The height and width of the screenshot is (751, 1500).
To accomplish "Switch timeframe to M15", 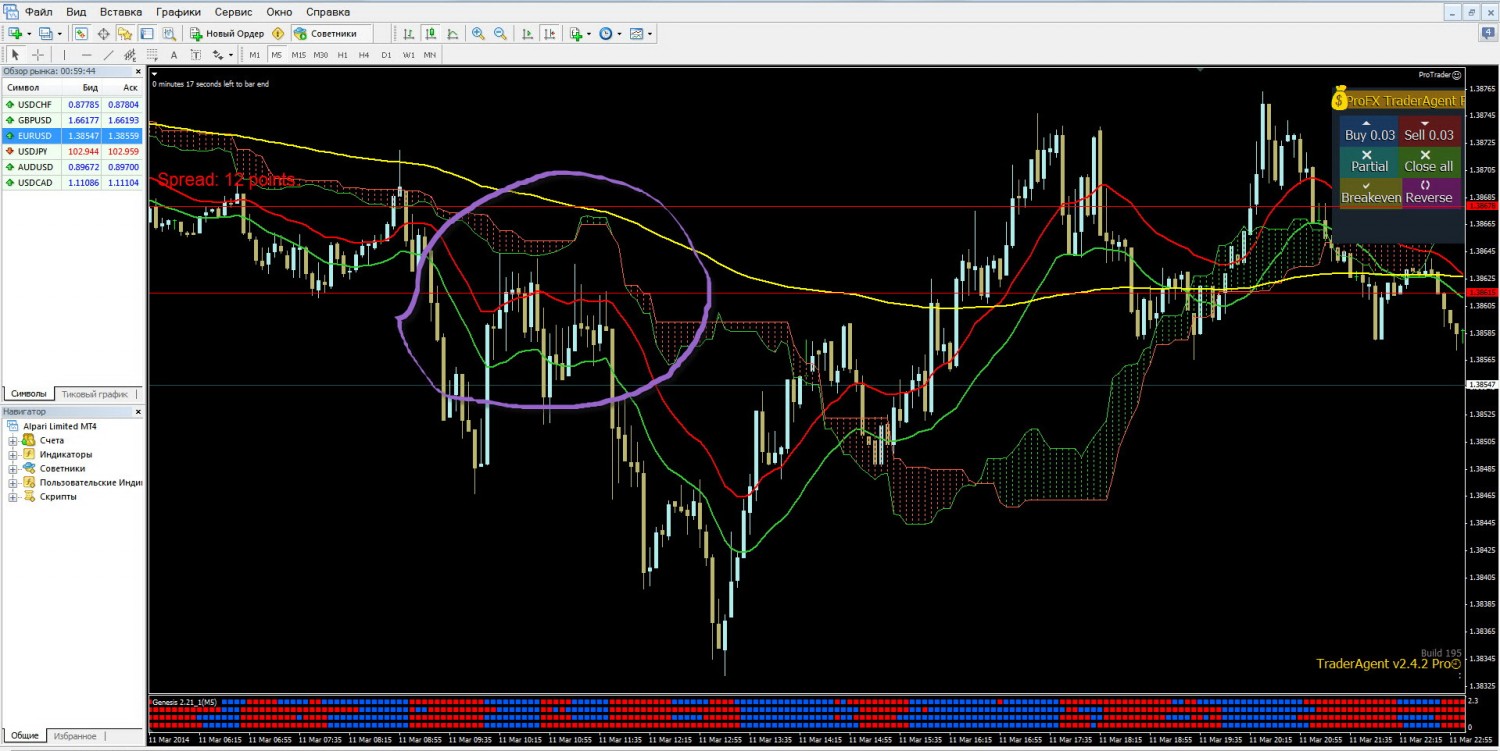I will tap(298, 54).
